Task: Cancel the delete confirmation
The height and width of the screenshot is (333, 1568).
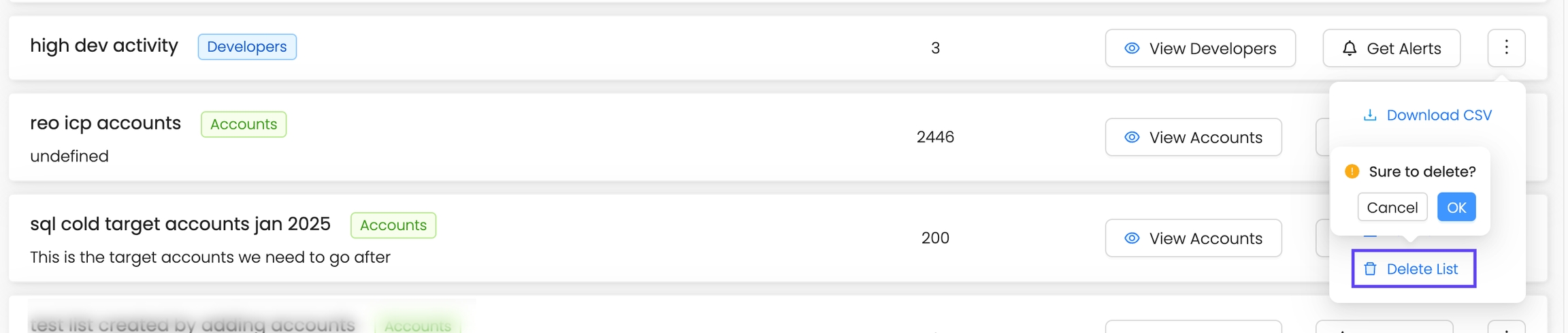Action: (x=1392, y=208)
